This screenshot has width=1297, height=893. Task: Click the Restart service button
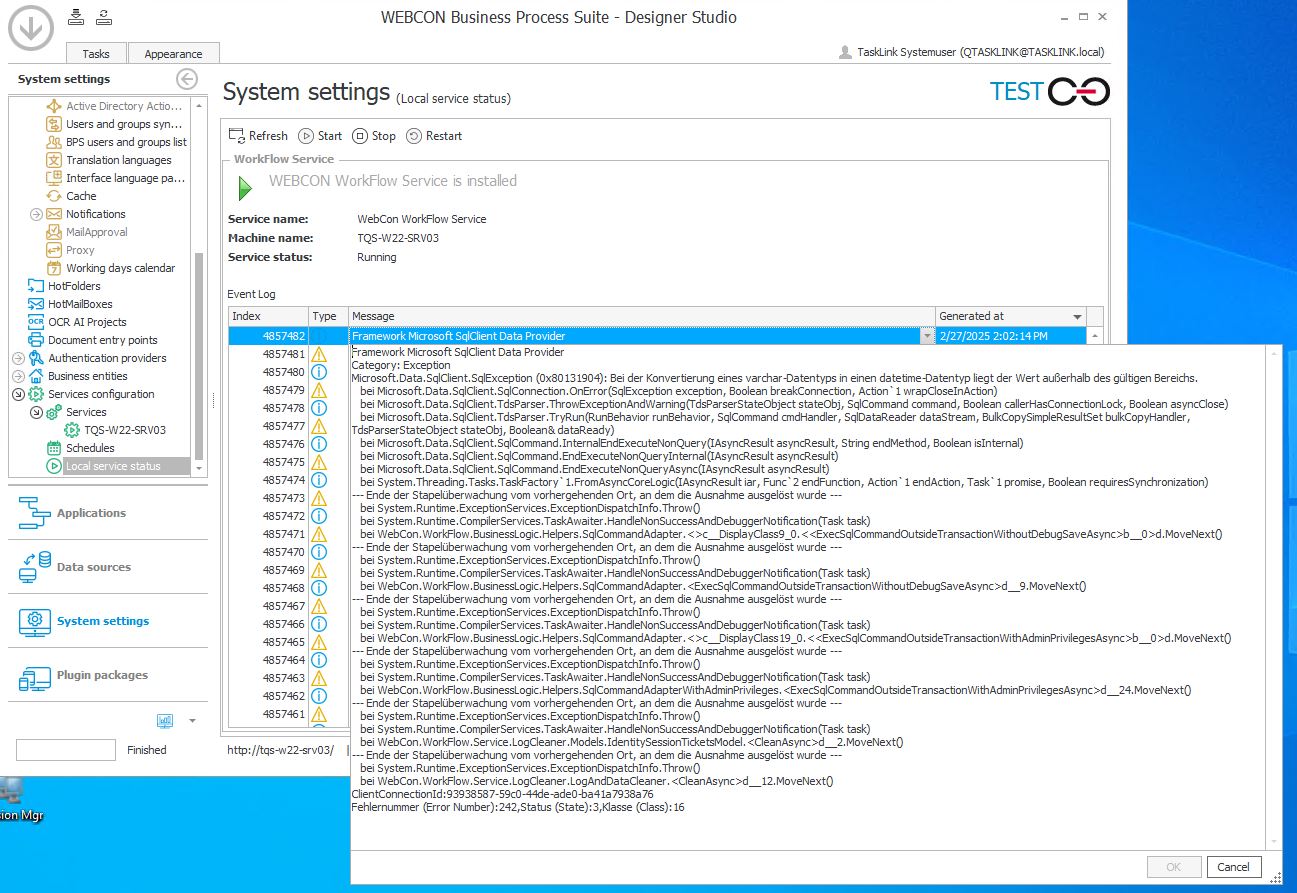point(434,136)
